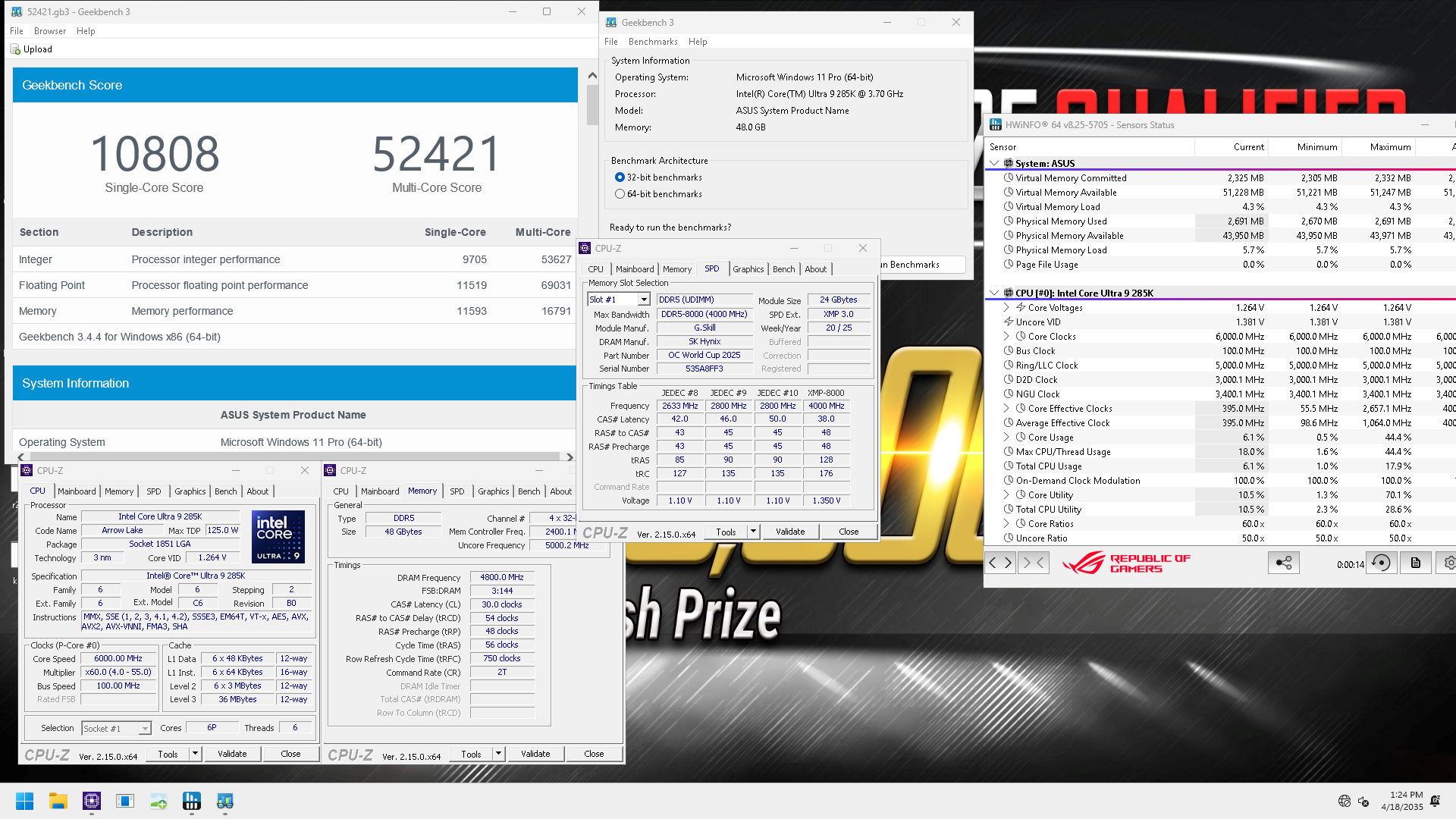Click the network globe tray icon

coord(1345,801)
